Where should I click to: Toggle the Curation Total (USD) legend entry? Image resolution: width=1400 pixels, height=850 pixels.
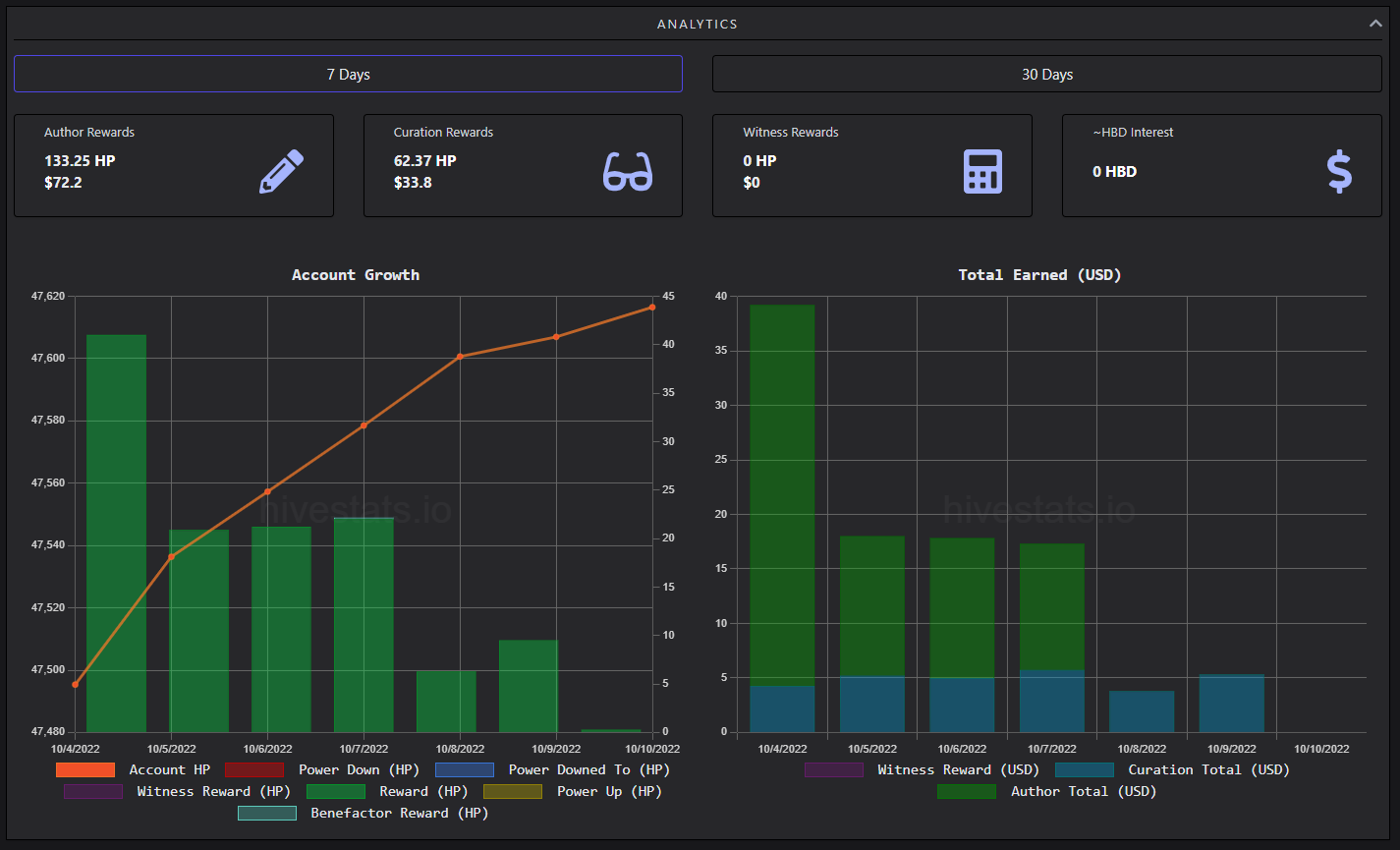1172,769
